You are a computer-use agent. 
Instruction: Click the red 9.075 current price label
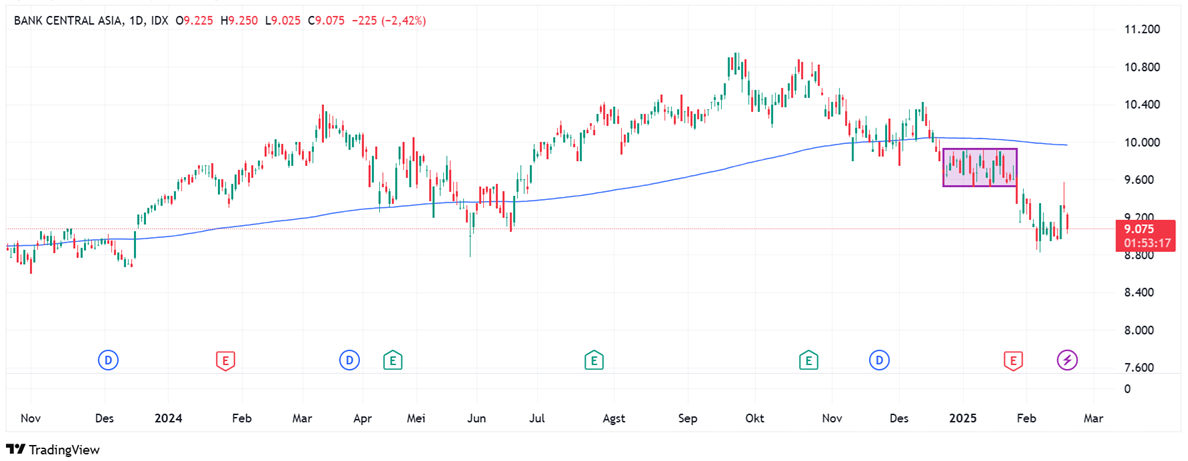click(1139, 229)
